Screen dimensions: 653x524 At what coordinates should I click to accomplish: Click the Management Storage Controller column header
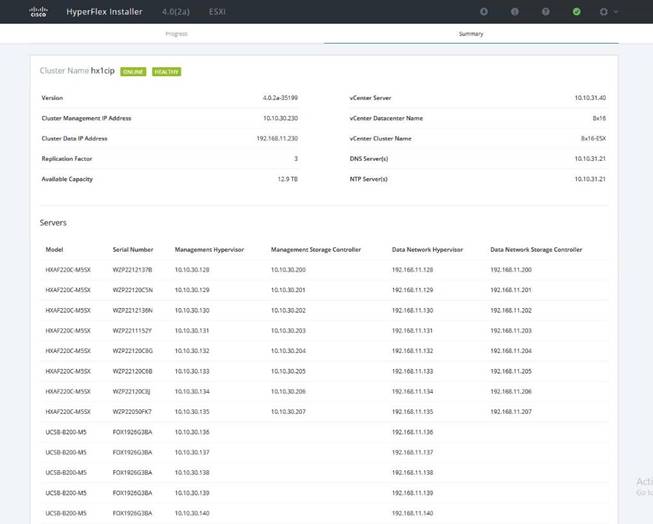click(x=316, y=250)
